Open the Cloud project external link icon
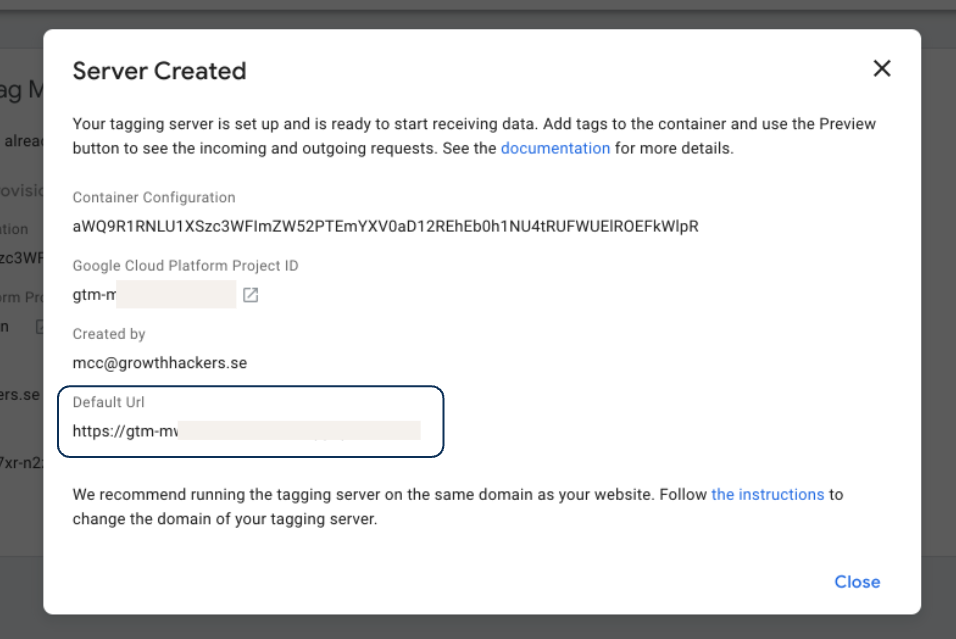The image size is (956, 639). click(x=251, y=295)
